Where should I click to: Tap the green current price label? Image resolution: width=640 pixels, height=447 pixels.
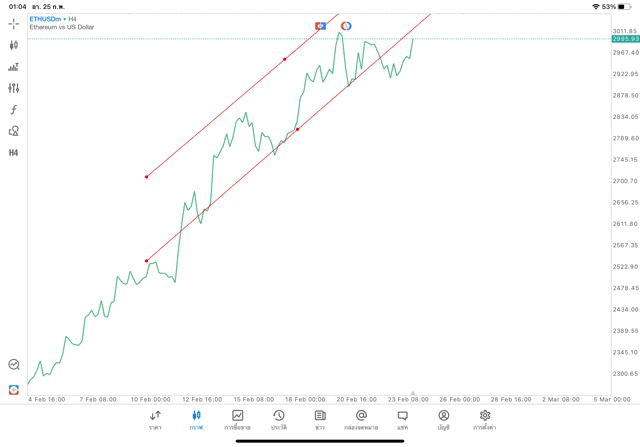(x=625, y=39)
